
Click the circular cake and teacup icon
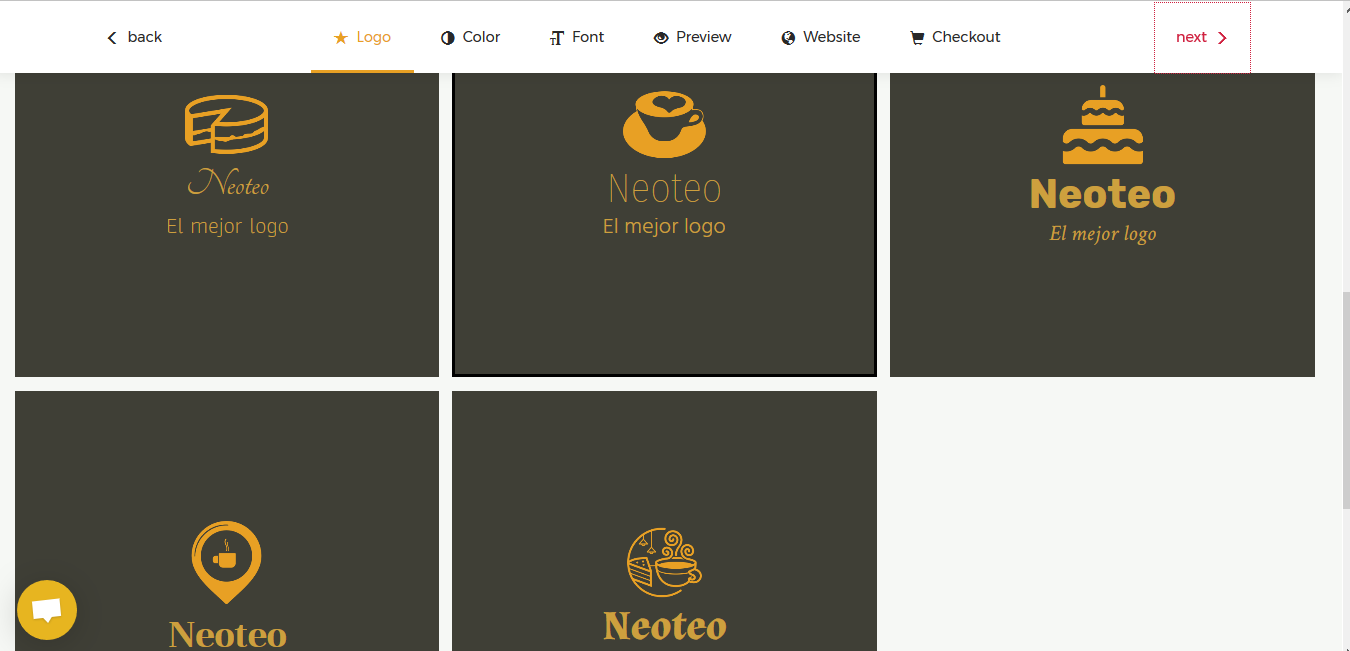(x=664, y=562)
